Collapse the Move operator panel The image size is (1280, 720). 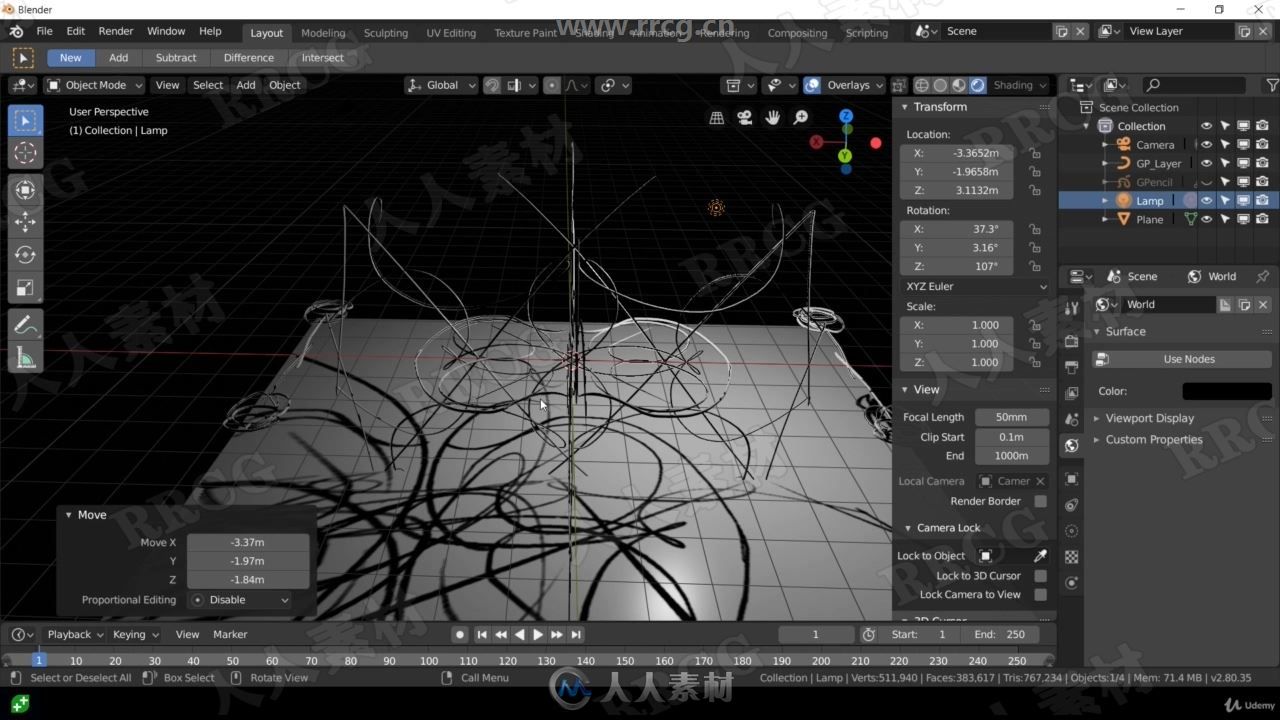click(x=68, y=515)
